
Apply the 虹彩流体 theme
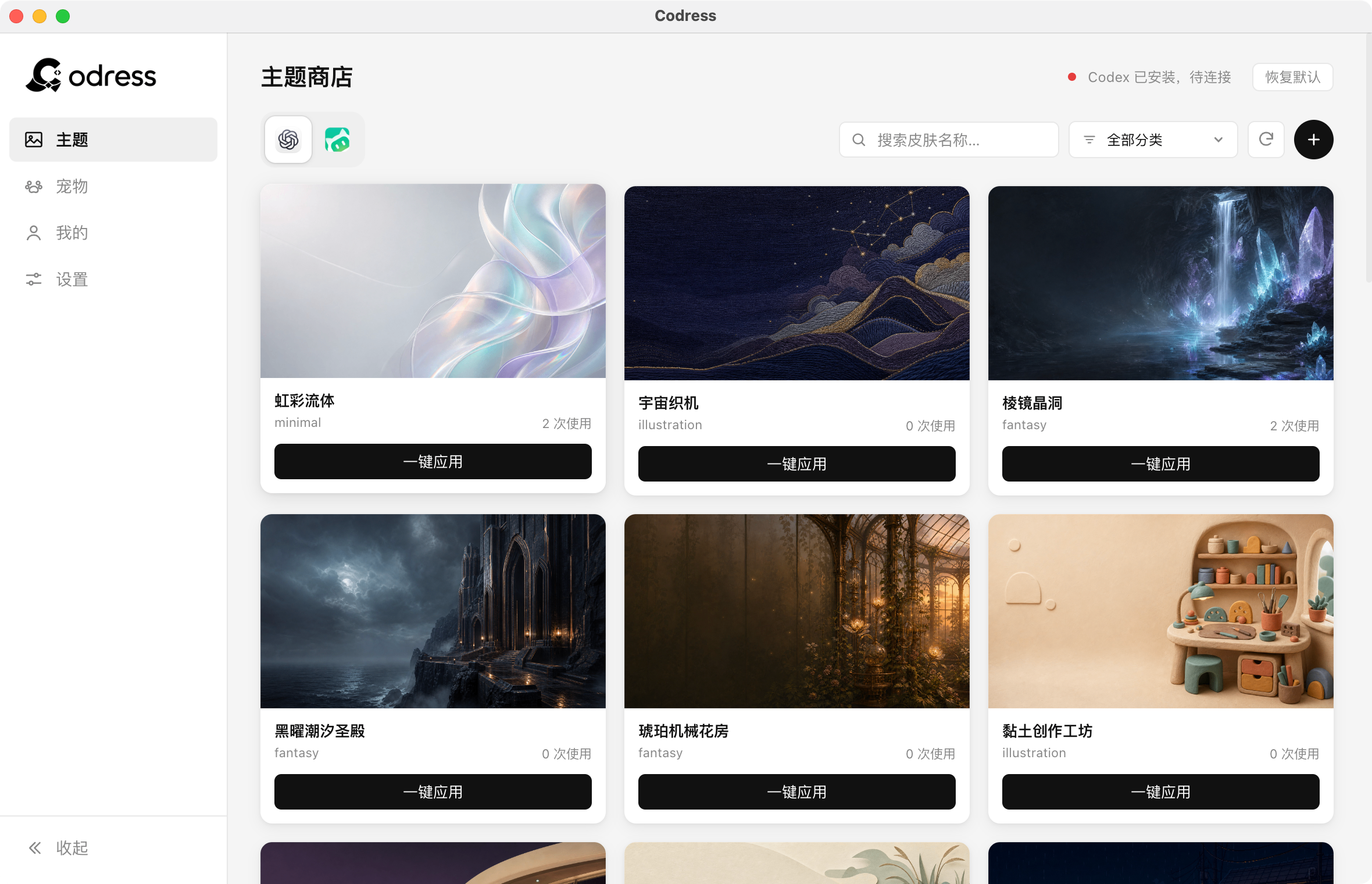coord(433,462)
